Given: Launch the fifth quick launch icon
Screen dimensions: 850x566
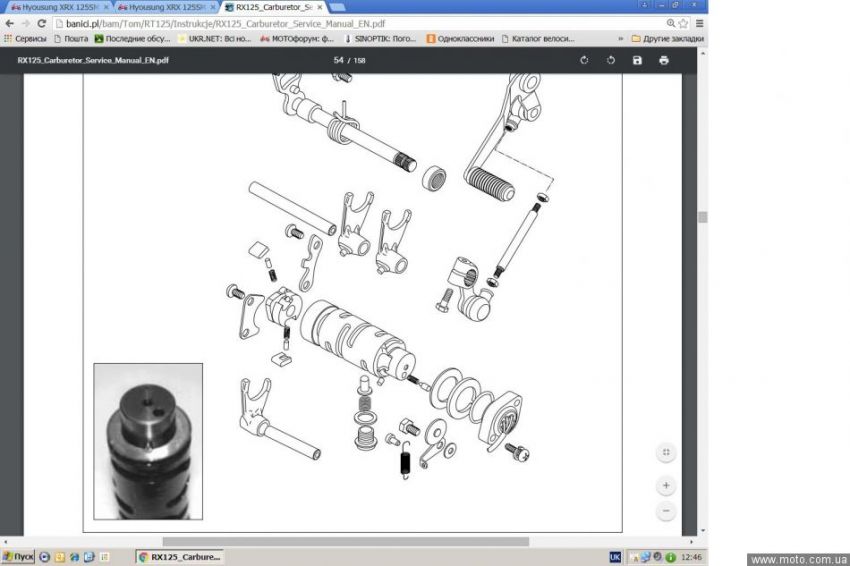Looking at the screenshot, I should tap(104, 557).
